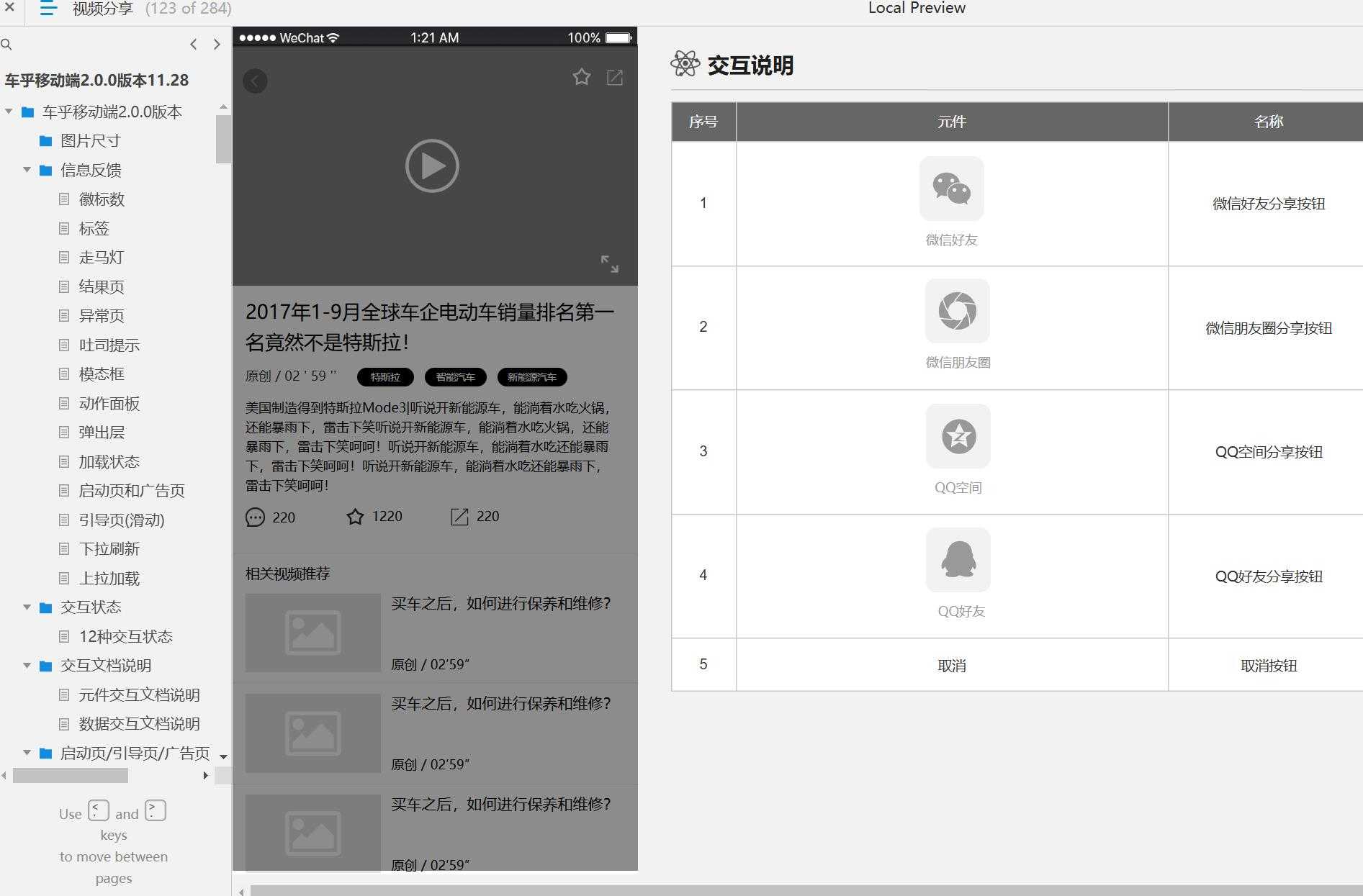Click the fullscreen expand icon on the video
The image size is (1363, 896).
click(x=611, y=265)
